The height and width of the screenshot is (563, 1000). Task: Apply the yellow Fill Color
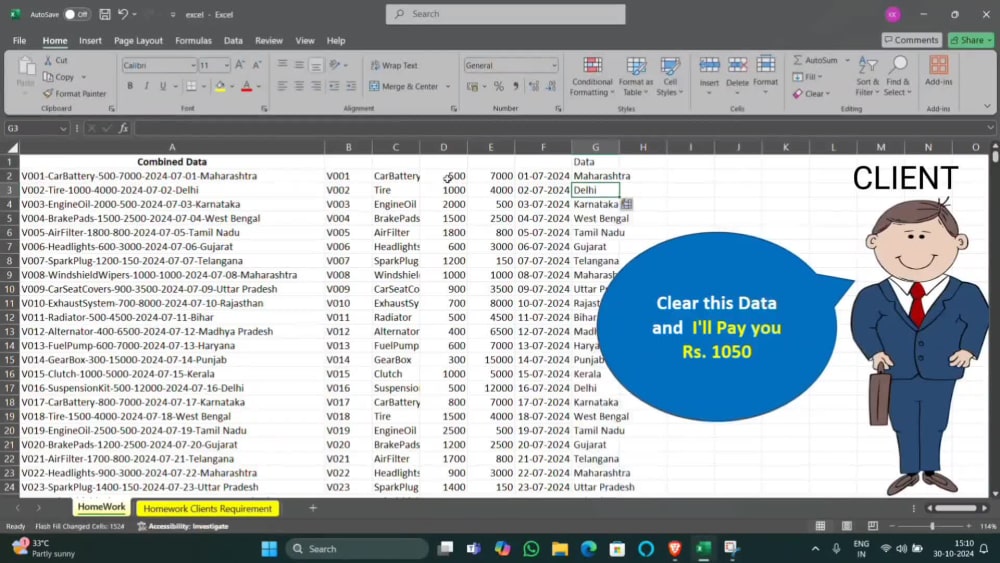(x=220, y=86)
